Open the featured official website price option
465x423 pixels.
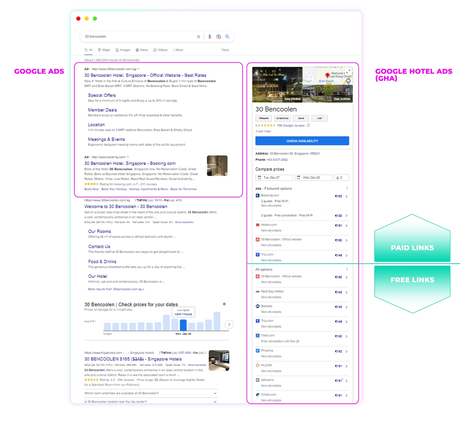coord(302,242)
